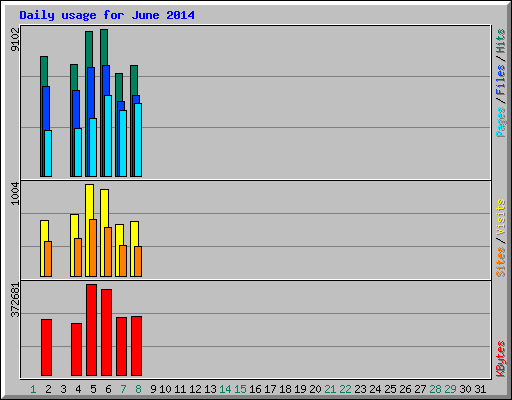Click the yellow visits bar for day 5
This screenshot has height=400, width=512.
click(88, 230)
